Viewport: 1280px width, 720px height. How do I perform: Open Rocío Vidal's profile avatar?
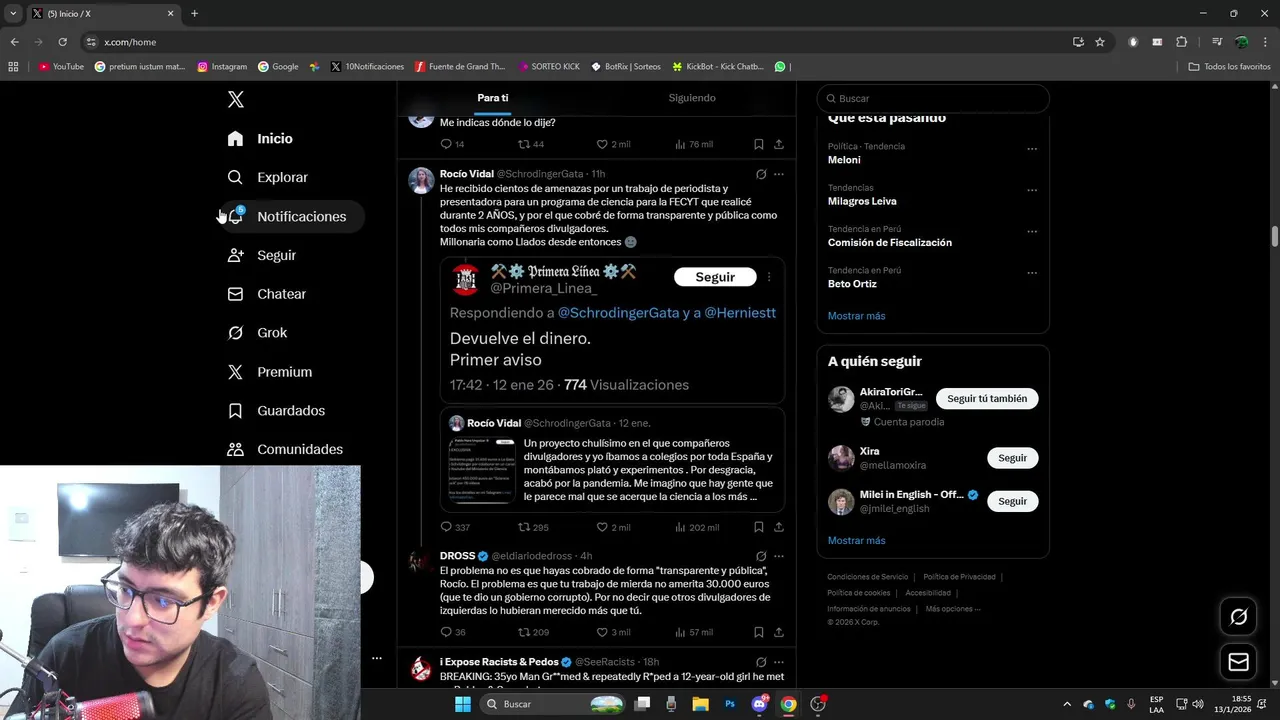(x=421, y=181)
